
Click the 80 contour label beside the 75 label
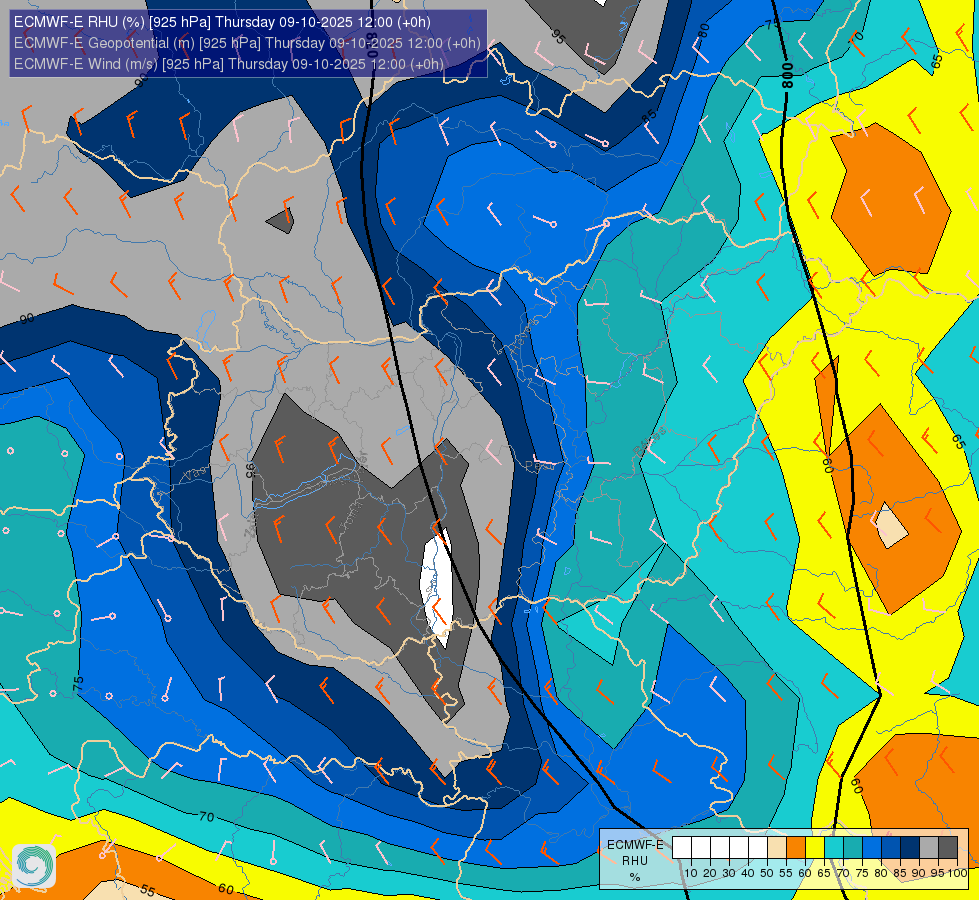[704, 31]
